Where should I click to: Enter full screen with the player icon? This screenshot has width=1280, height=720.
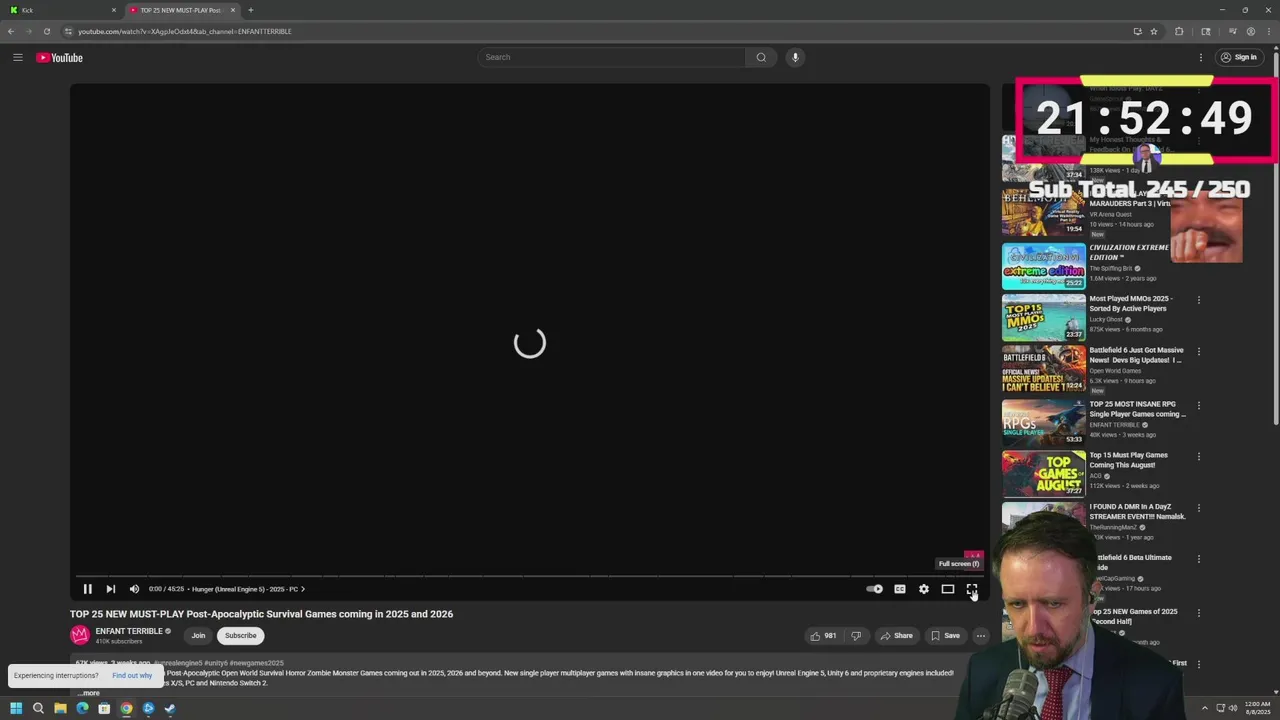[x=972, y=589]
